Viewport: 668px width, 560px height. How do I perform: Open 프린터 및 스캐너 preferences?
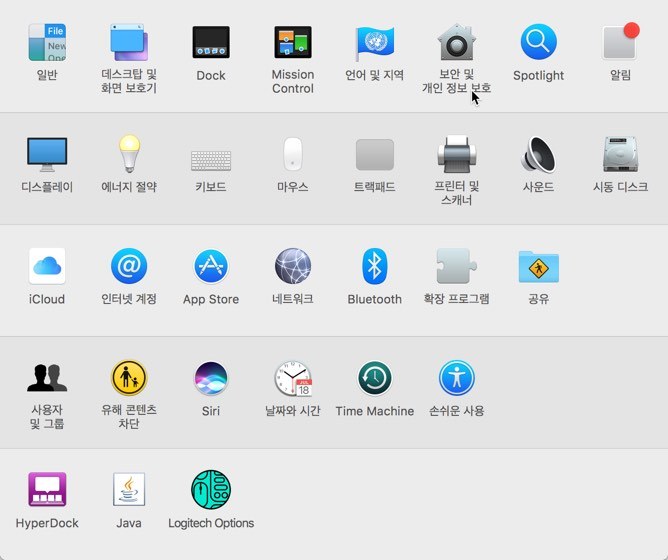pyautogui.click(x=457, y=154)
